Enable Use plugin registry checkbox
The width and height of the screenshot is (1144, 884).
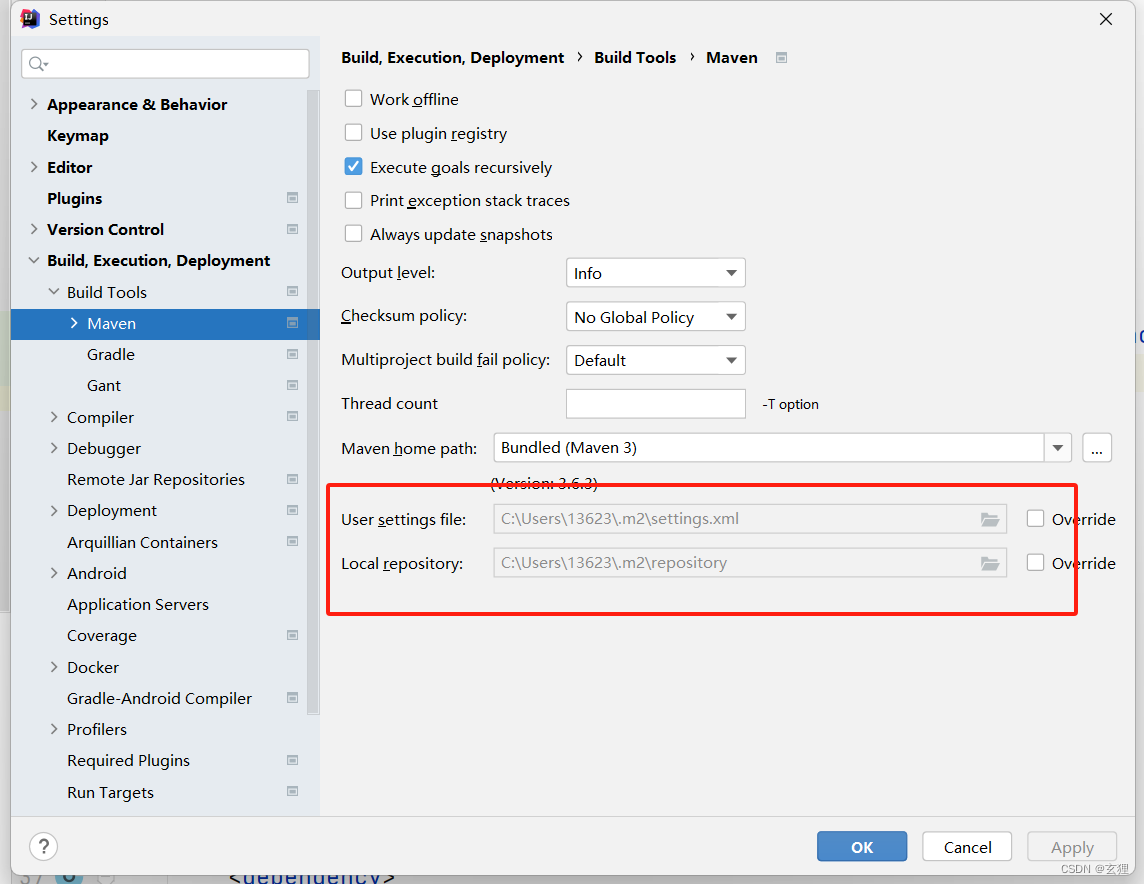pyautogui.click(x=353, y=133)
